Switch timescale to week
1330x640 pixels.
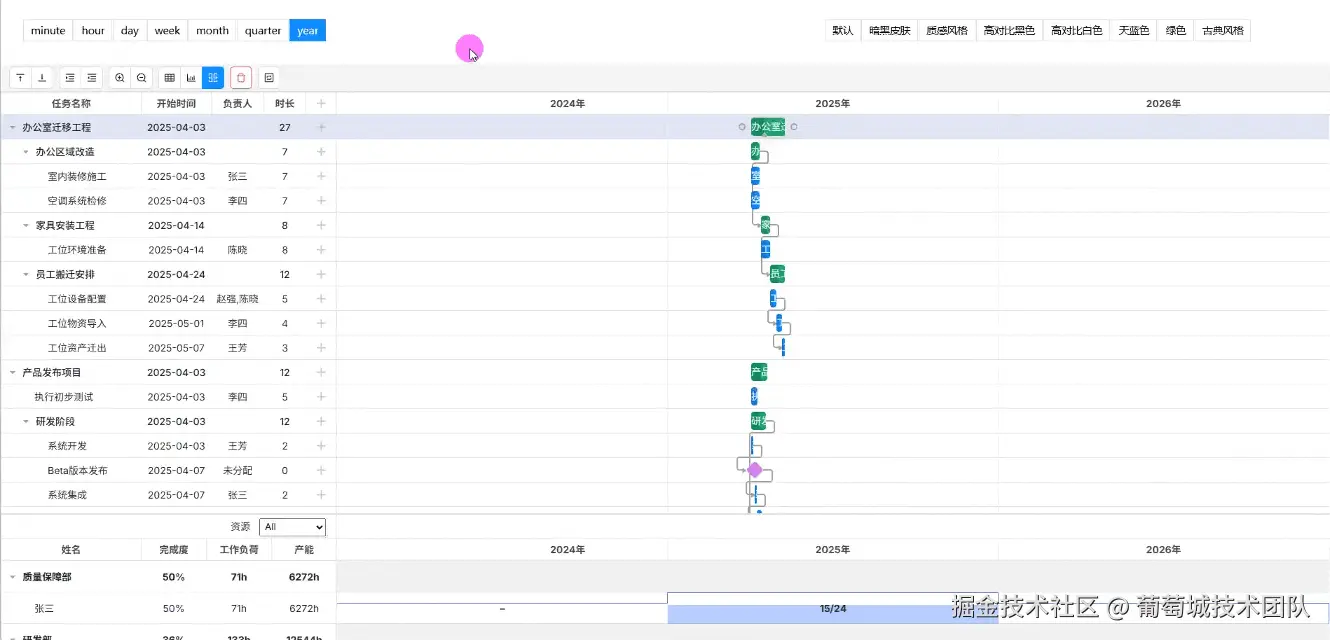point(167,30)
